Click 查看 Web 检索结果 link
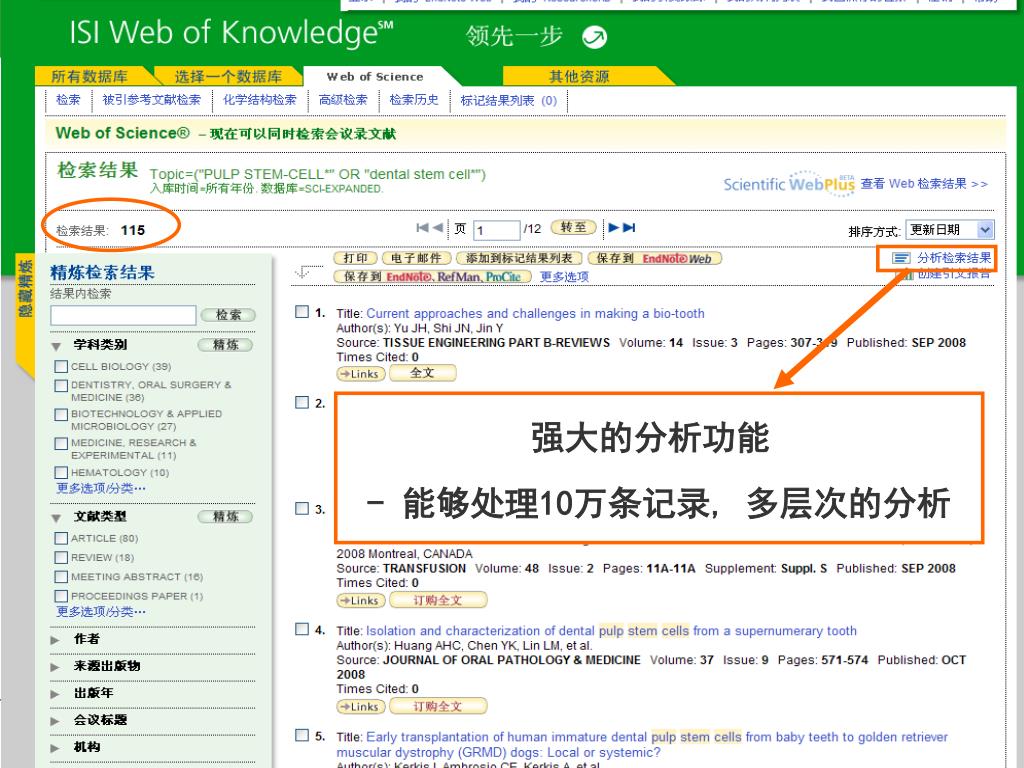The width and height of the screenshot is (1024, 768). [924, 184]
